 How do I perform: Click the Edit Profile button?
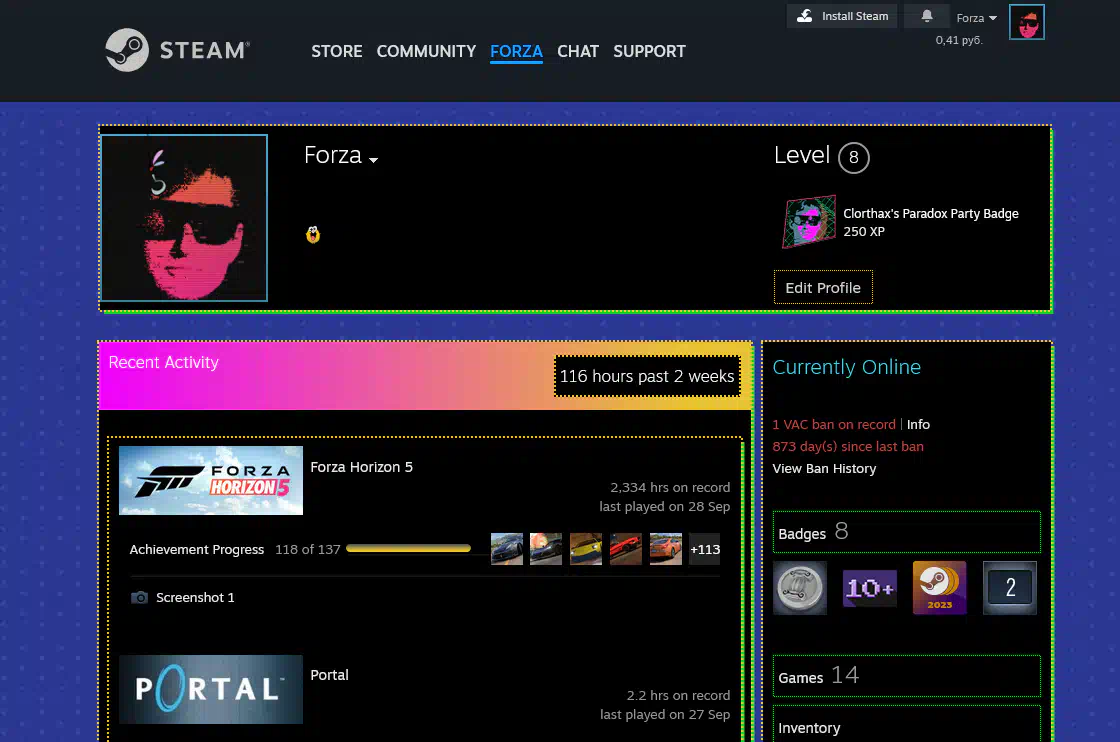[x=823, y=287]
